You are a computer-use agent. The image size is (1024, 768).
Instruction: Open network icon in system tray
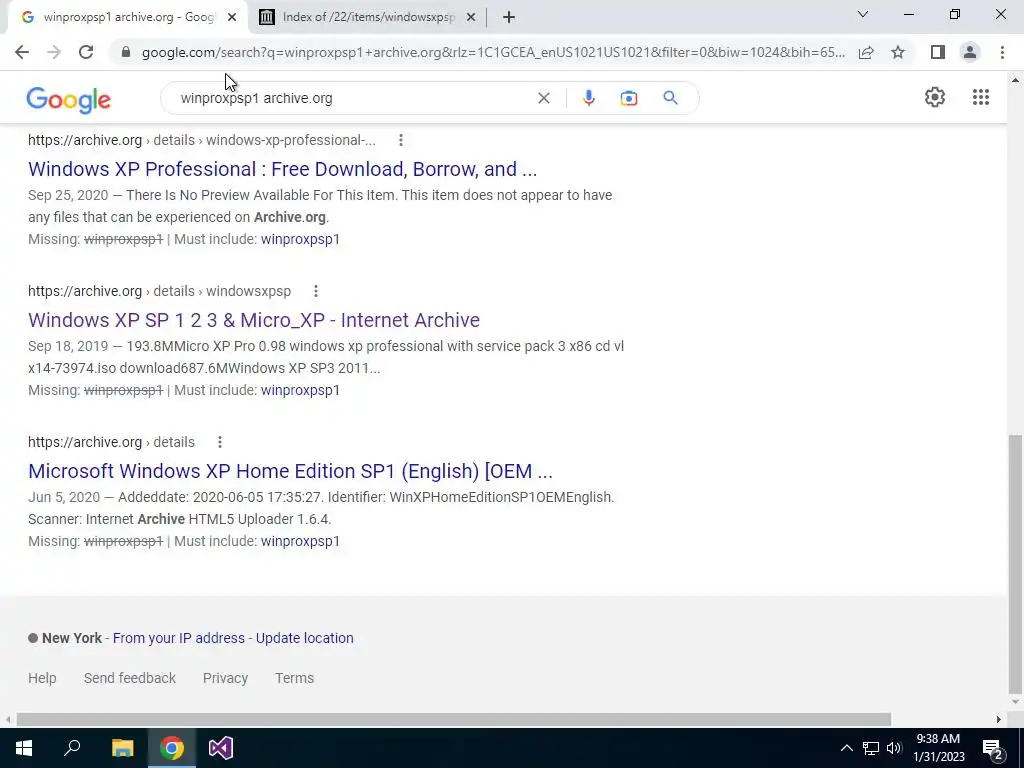[871, 748]
